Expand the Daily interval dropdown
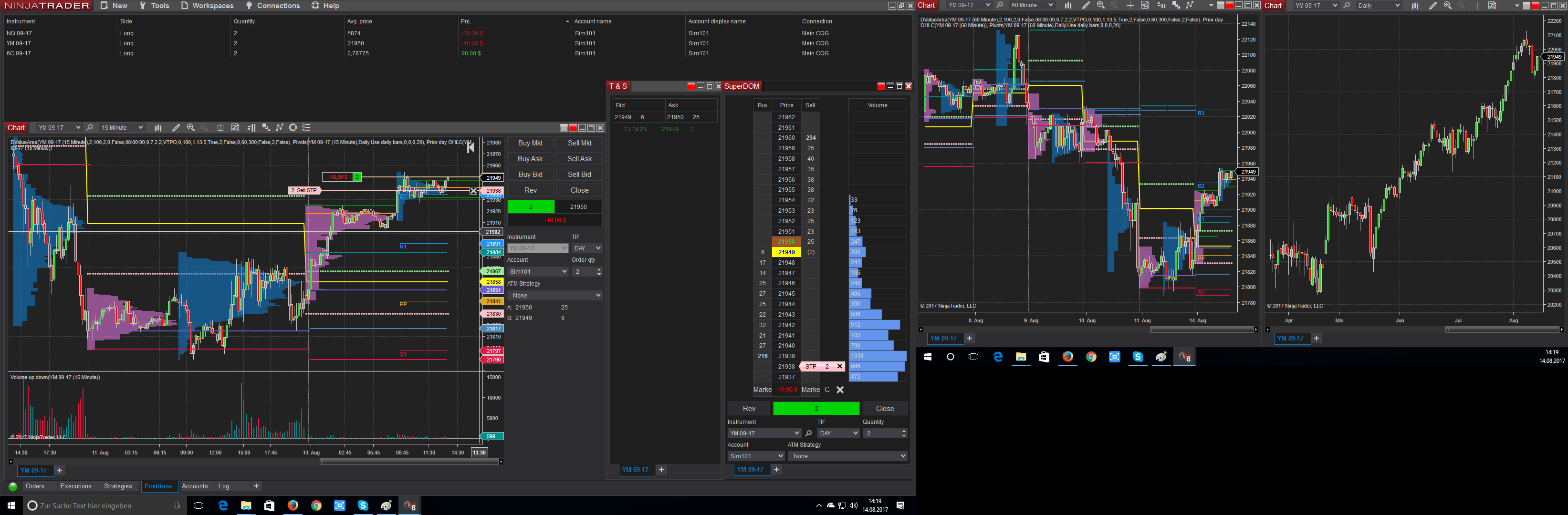Screen dimensions: 1568x515 (x=1379, y=5)
